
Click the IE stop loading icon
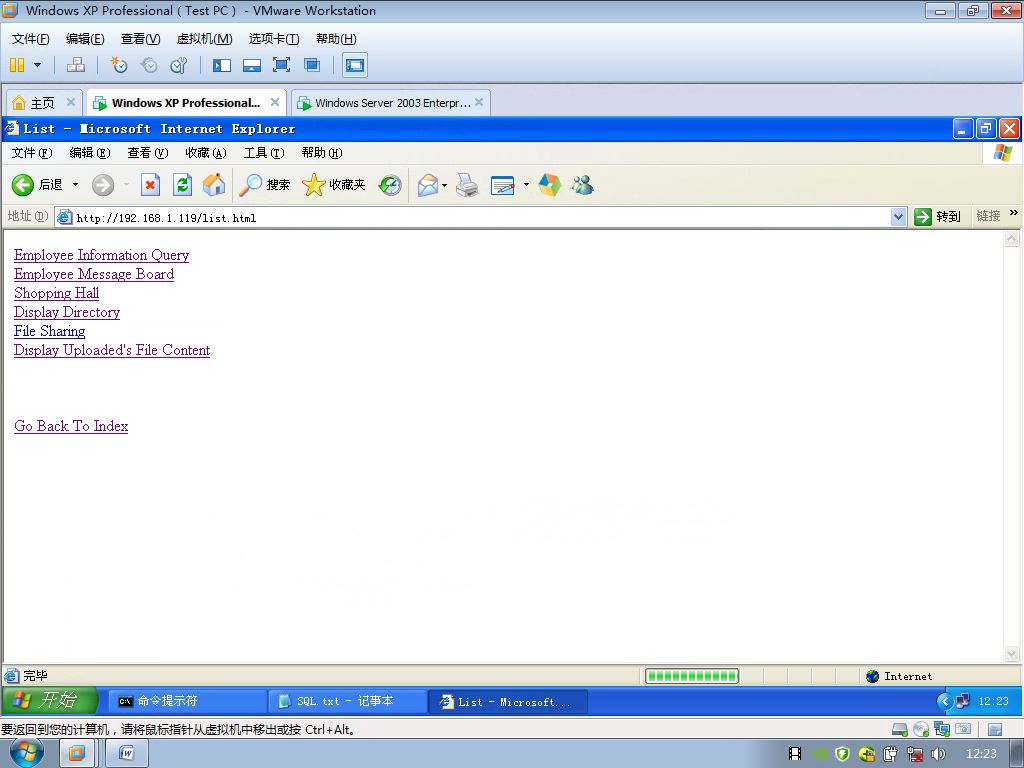150,185
